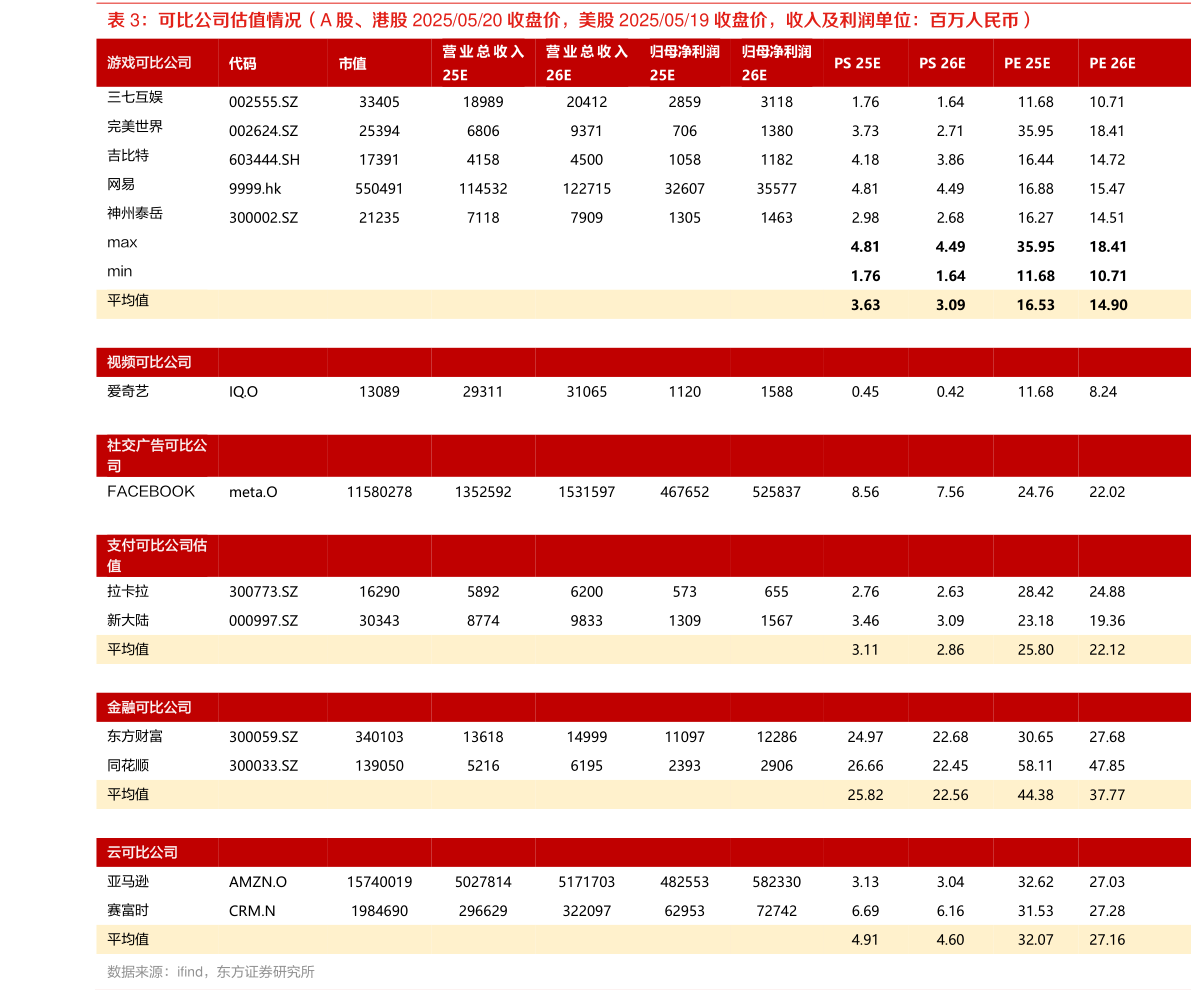Viewport: 1191px width, 990px height.
Task: Select the 赛富时 company name
Action: pyautogui.click(x=128, y=910)
